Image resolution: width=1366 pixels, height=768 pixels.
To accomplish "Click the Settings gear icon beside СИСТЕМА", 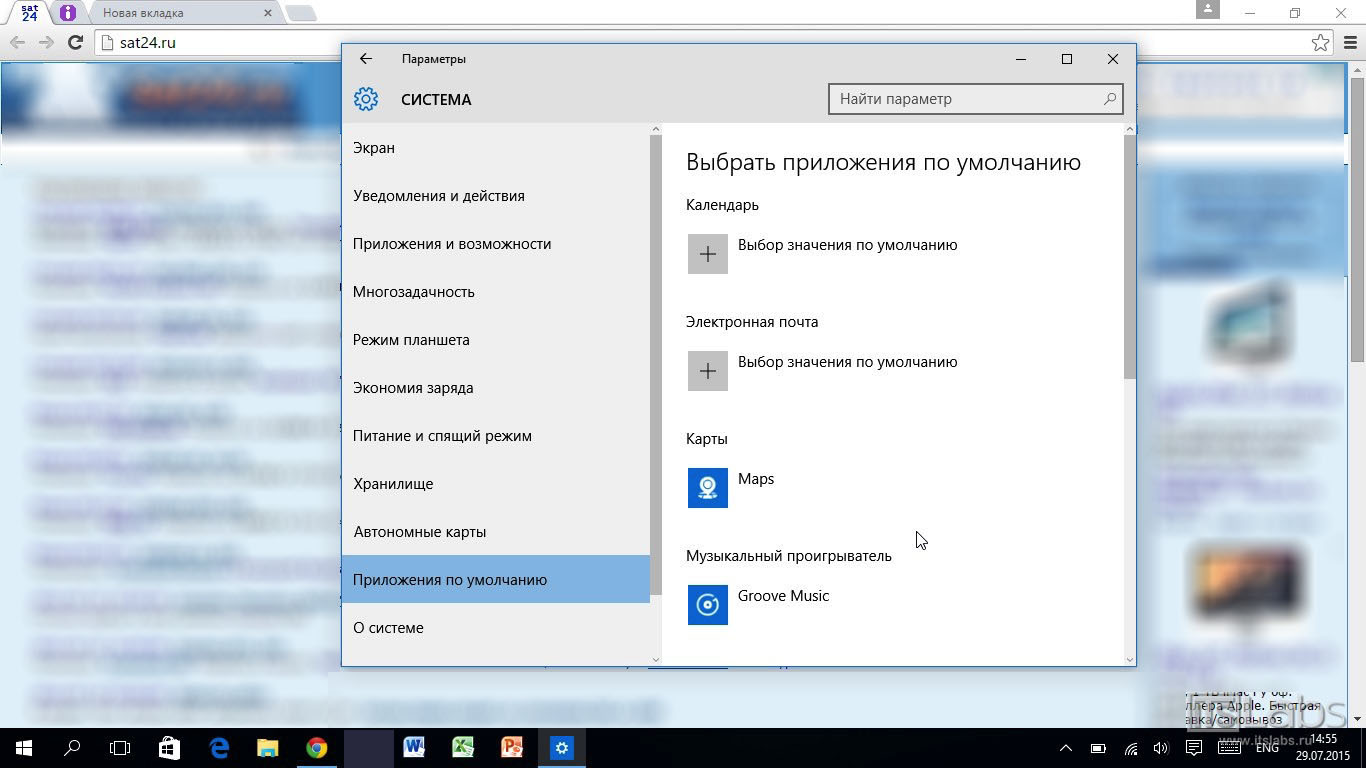I will tap(366, 99).
